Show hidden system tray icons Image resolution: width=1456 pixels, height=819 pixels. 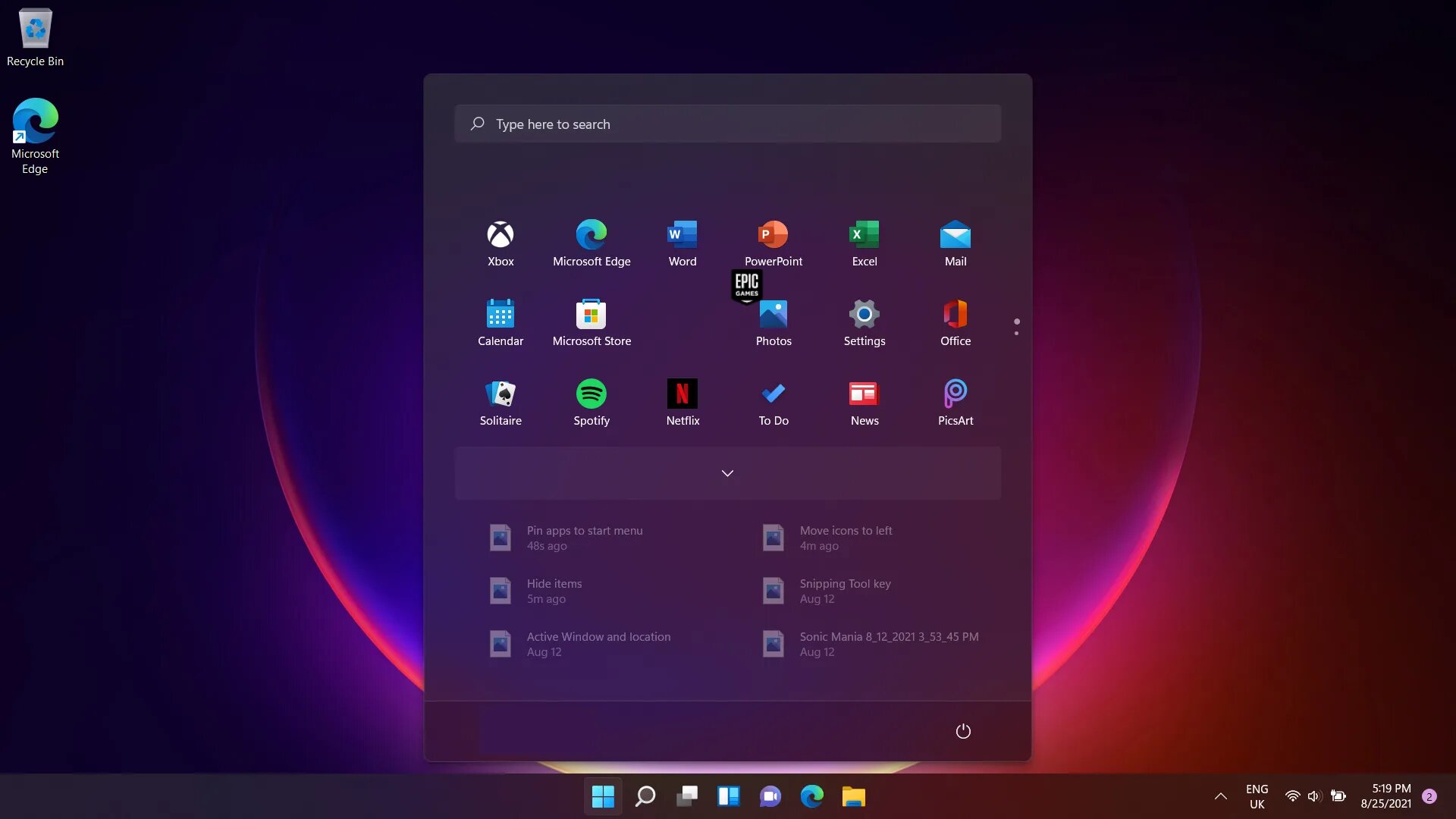[1220, 796]
